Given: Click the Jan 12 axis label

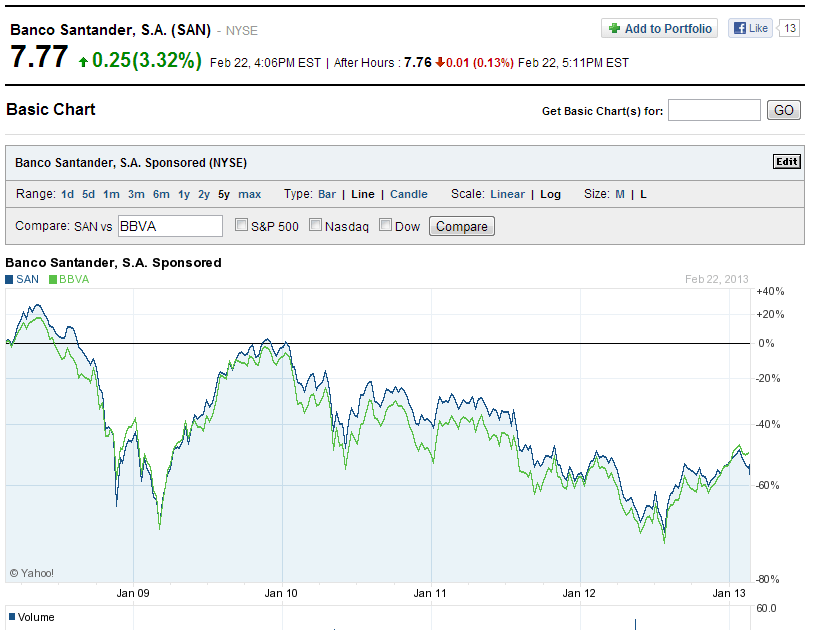Looking at the screenshot, I should point(579,593).
